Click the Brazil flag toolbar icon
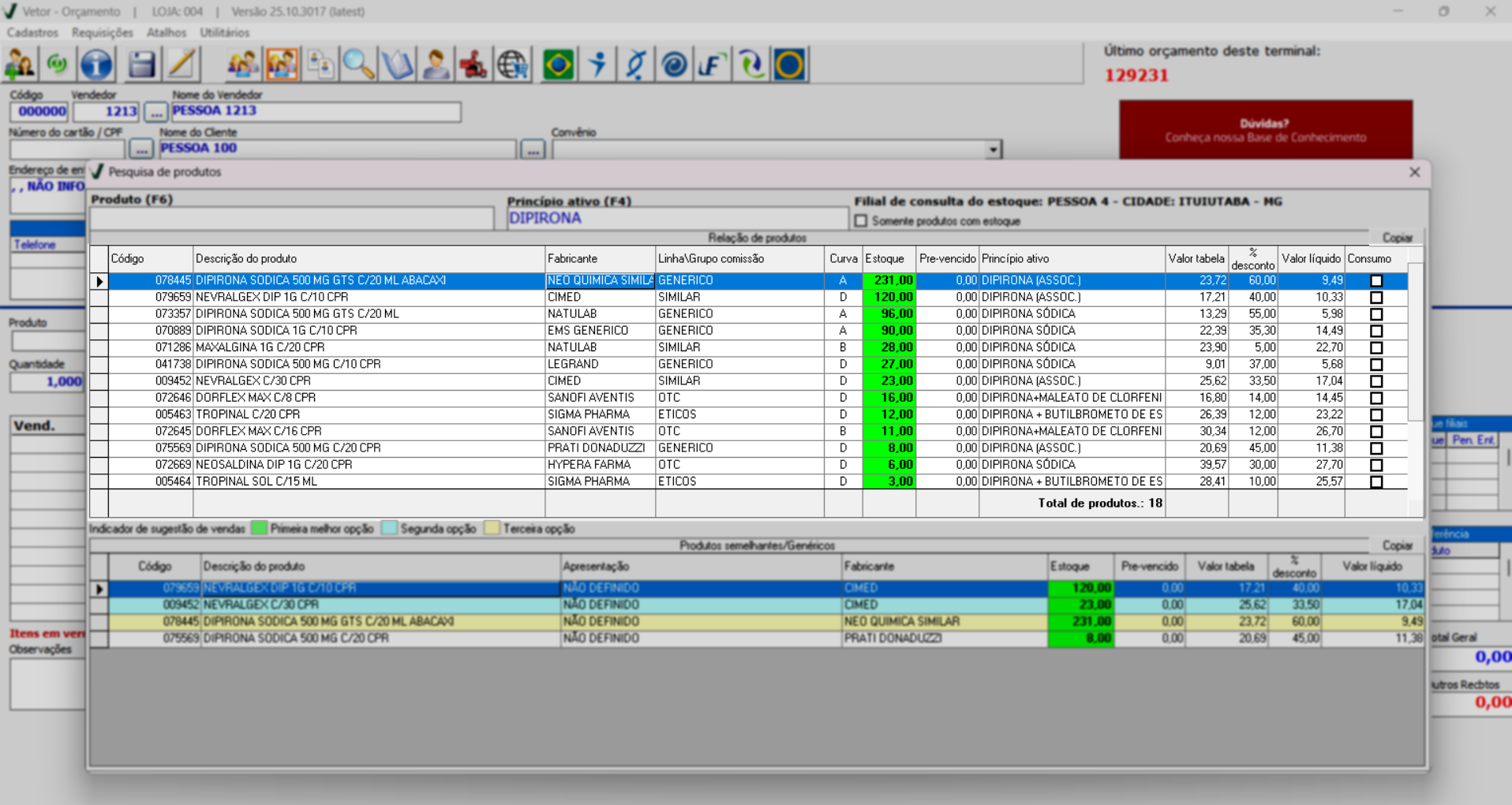This screenshot has width=1512, height=805. tap(558, 65)
